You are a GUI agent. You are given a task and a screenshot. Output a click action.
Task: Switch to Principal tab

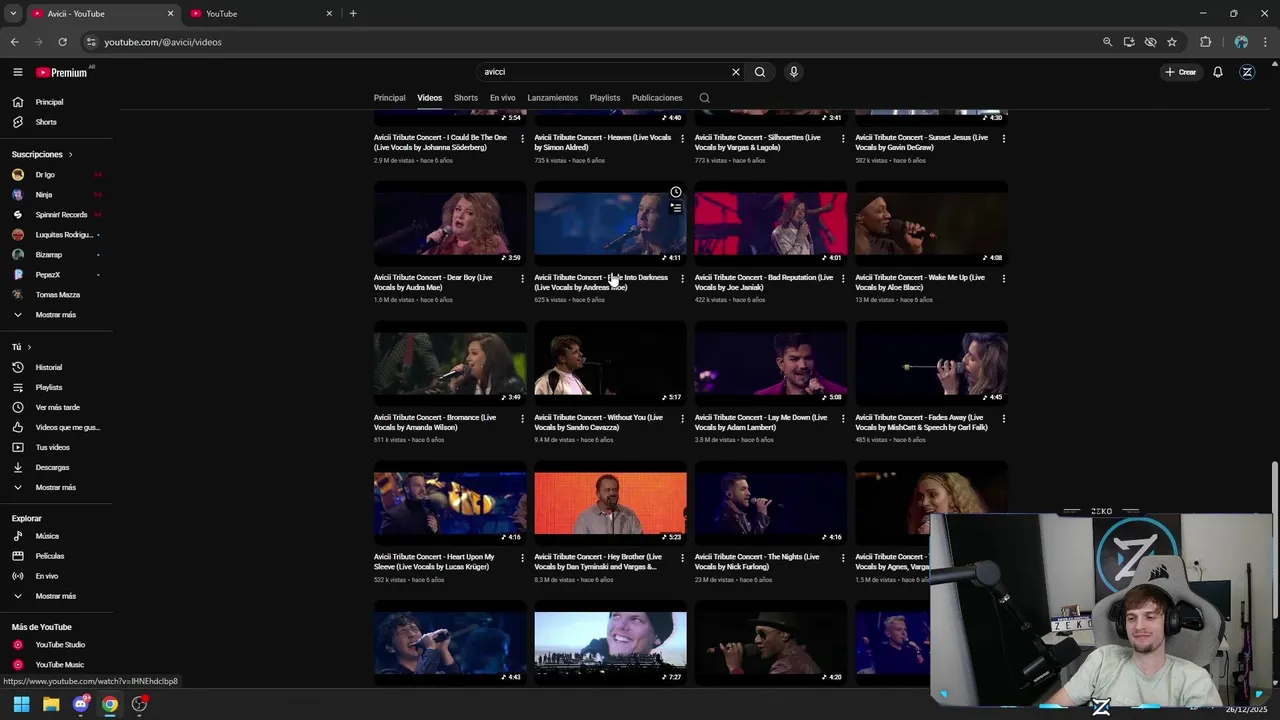pyautogui.click(x=390, y=98)
